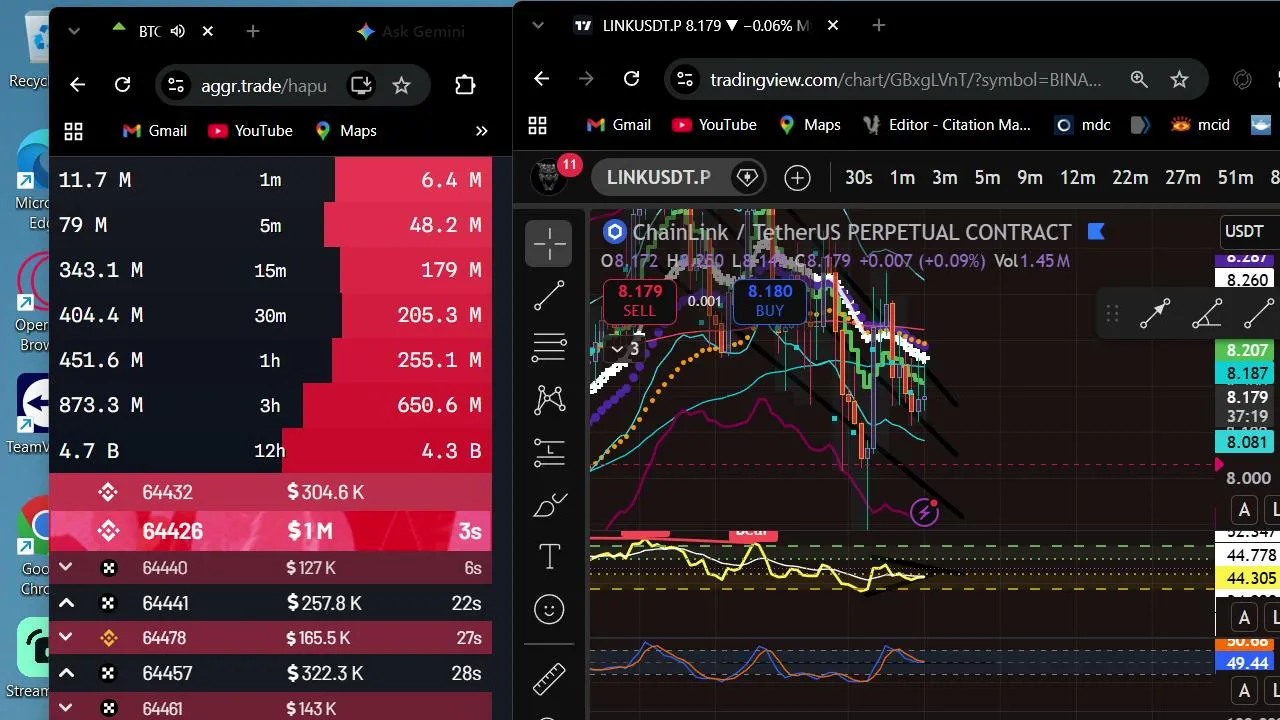1280x720 pixels.
Task: Expand the 64441 trade row chevron
Action: tap(66, 603)
